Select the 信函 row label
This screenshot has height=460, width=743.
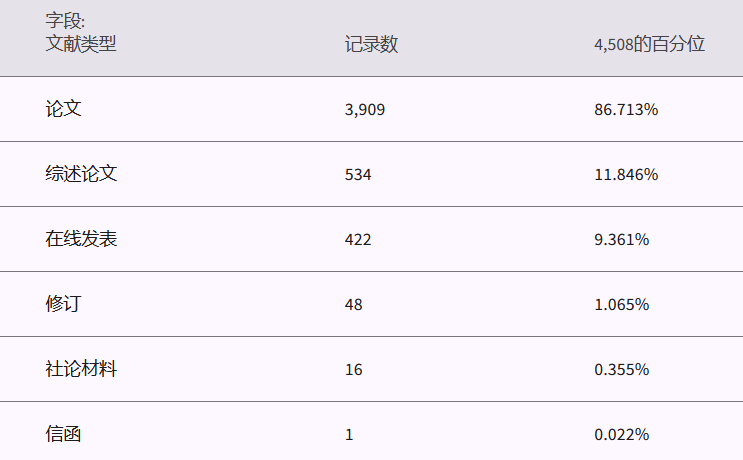pyautogui.click(x=63, y=434)
